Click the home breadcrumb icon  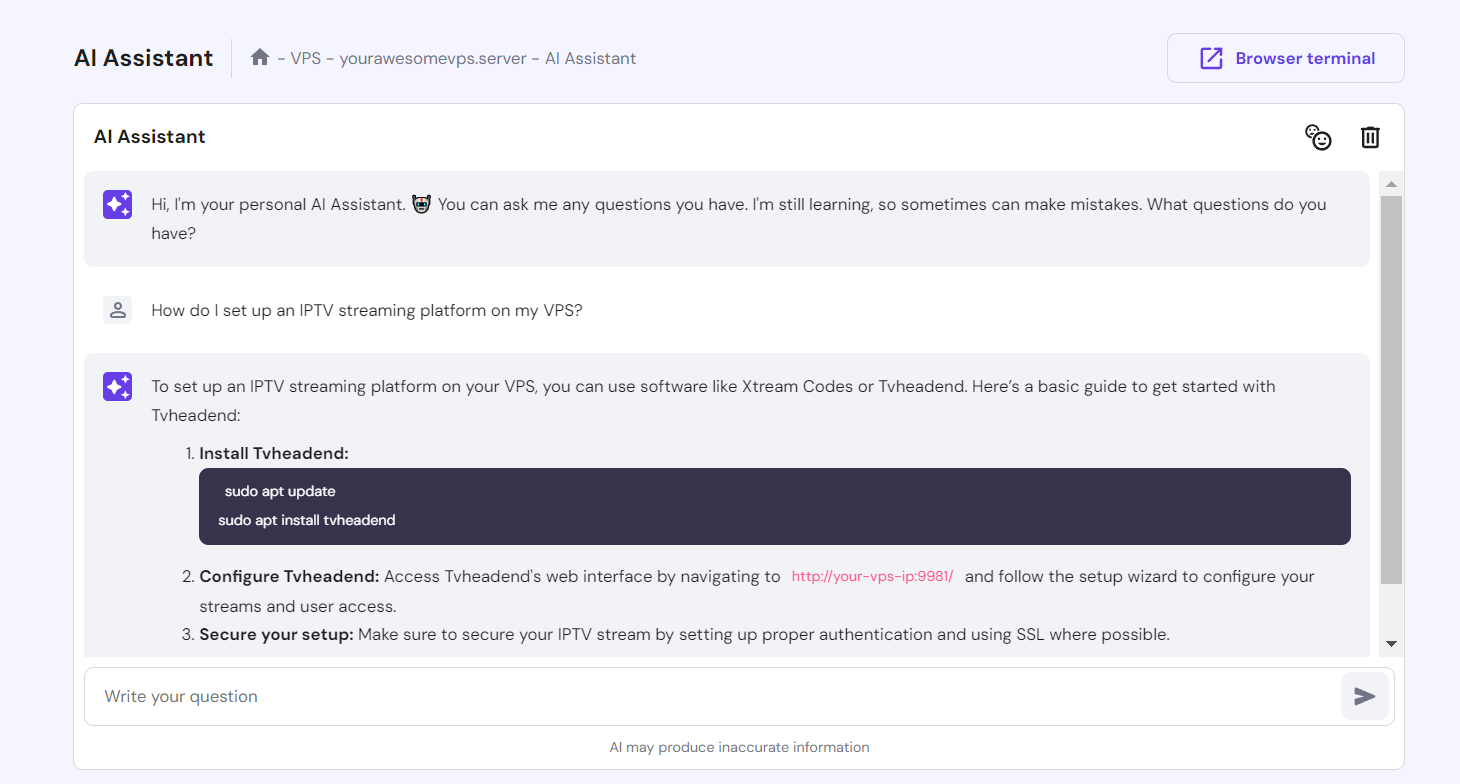260,58
